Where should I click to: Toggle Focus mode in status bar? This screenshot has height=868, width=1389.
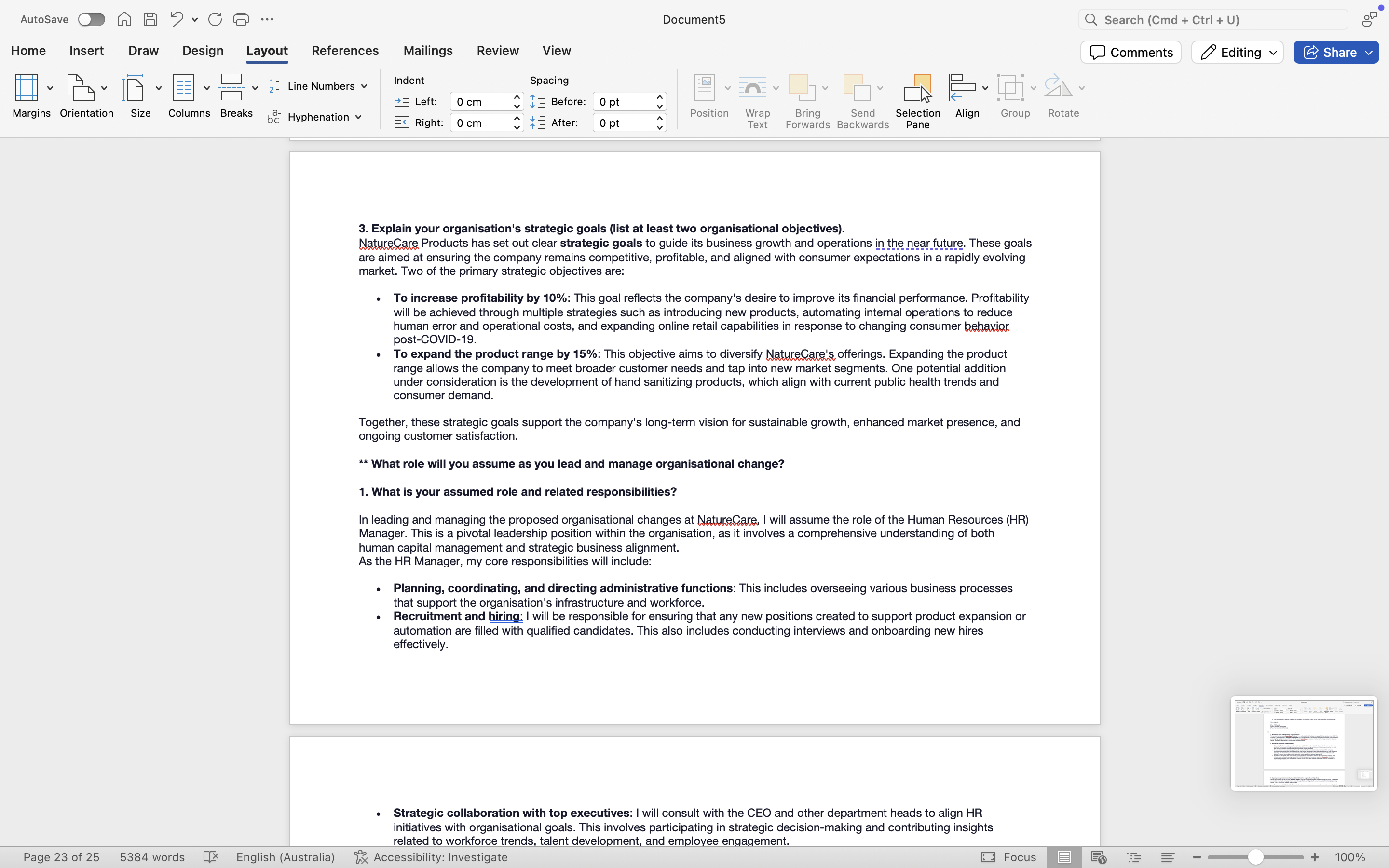click(1008, 857)
